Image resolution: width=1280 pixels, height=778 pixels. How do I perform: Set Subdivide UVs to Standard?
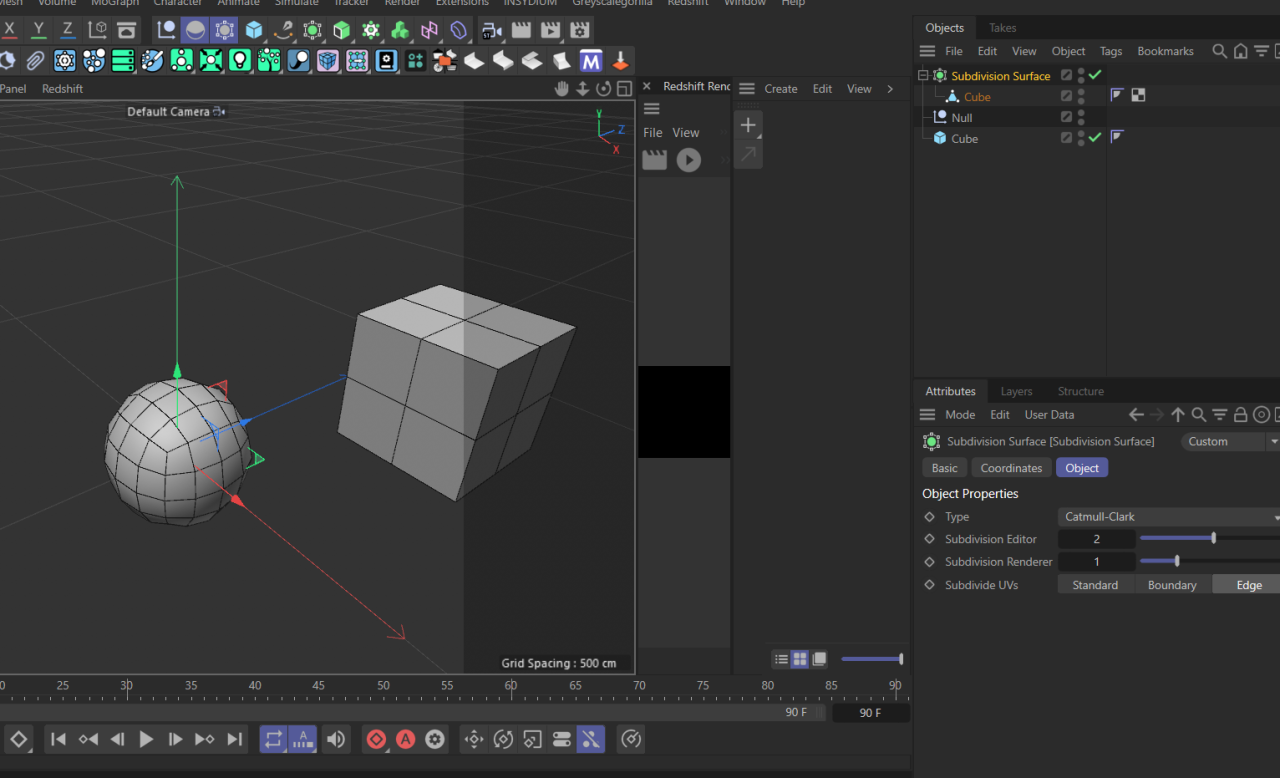click(1095, 585)
